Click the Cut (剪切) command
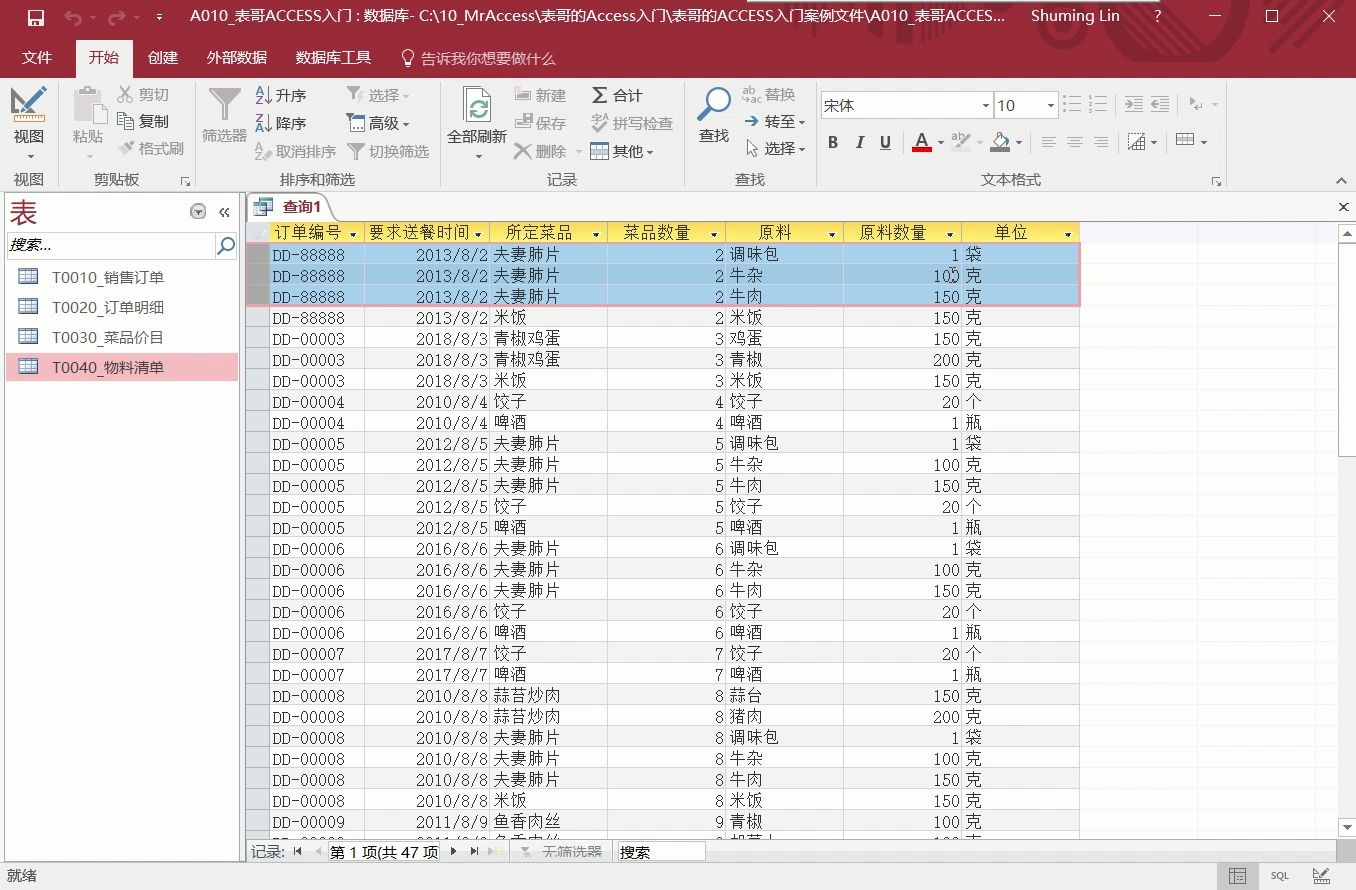 [142, 95]
